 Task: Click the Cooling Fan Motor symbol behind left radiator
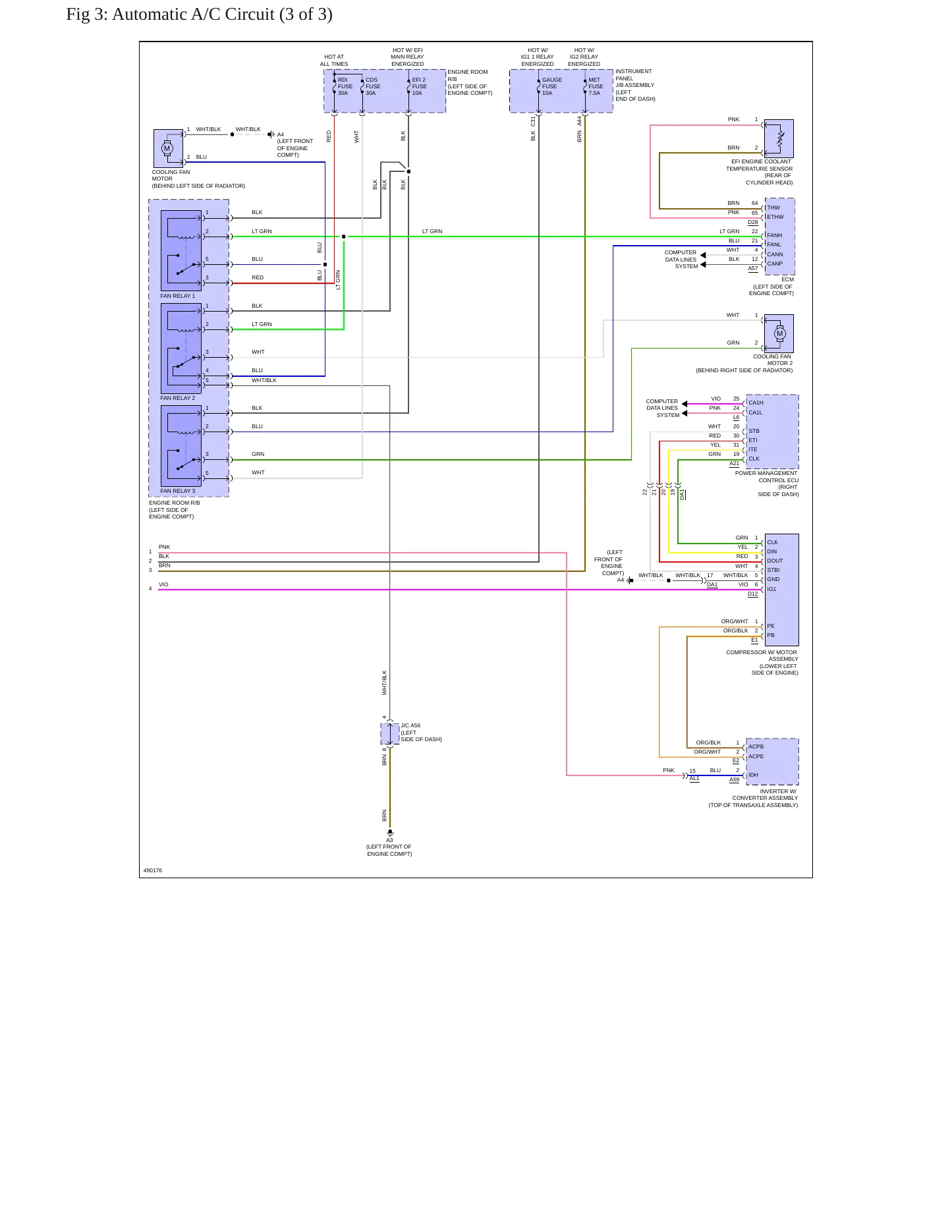(x=168, y=148)
